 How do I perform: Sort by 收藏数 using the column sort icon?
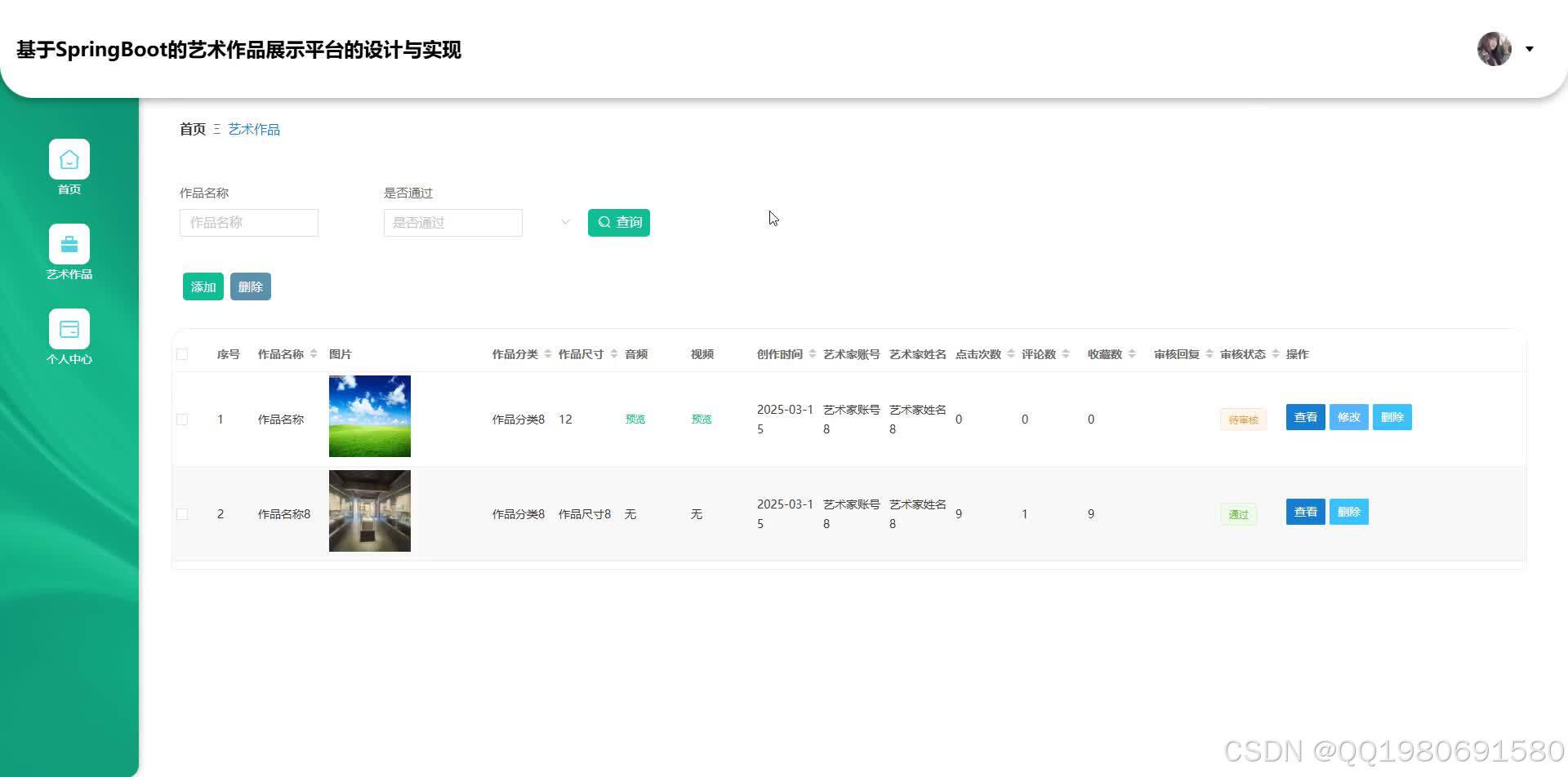point(1133,353)
